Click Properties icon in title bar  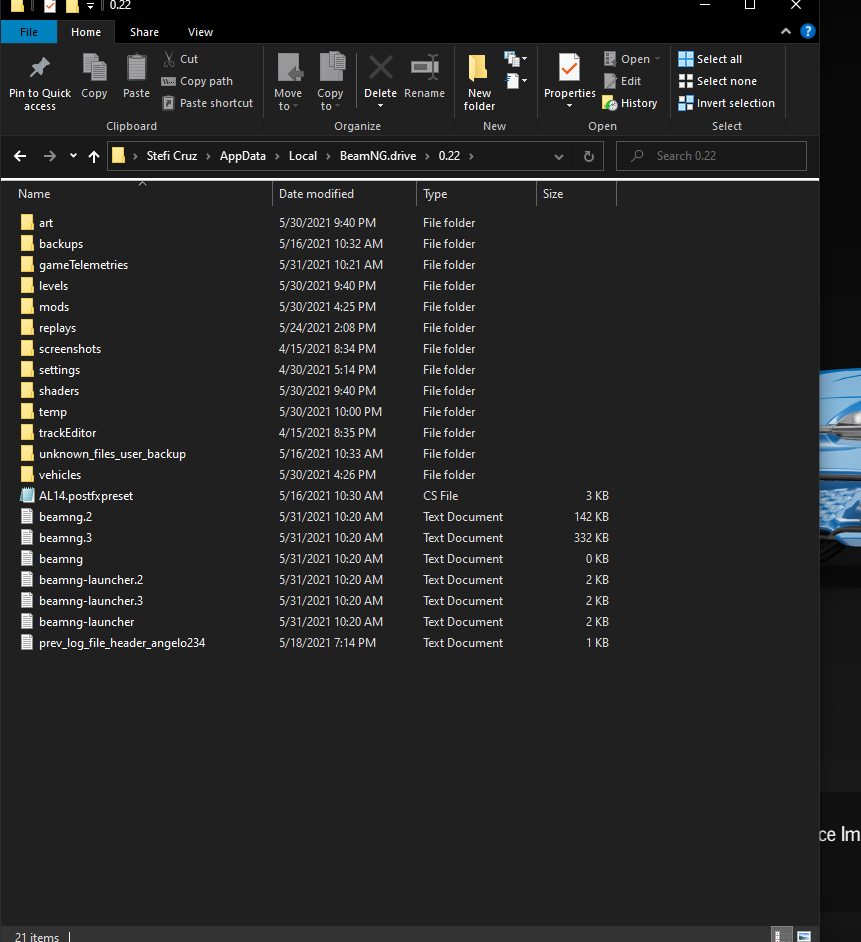[50, 6]
